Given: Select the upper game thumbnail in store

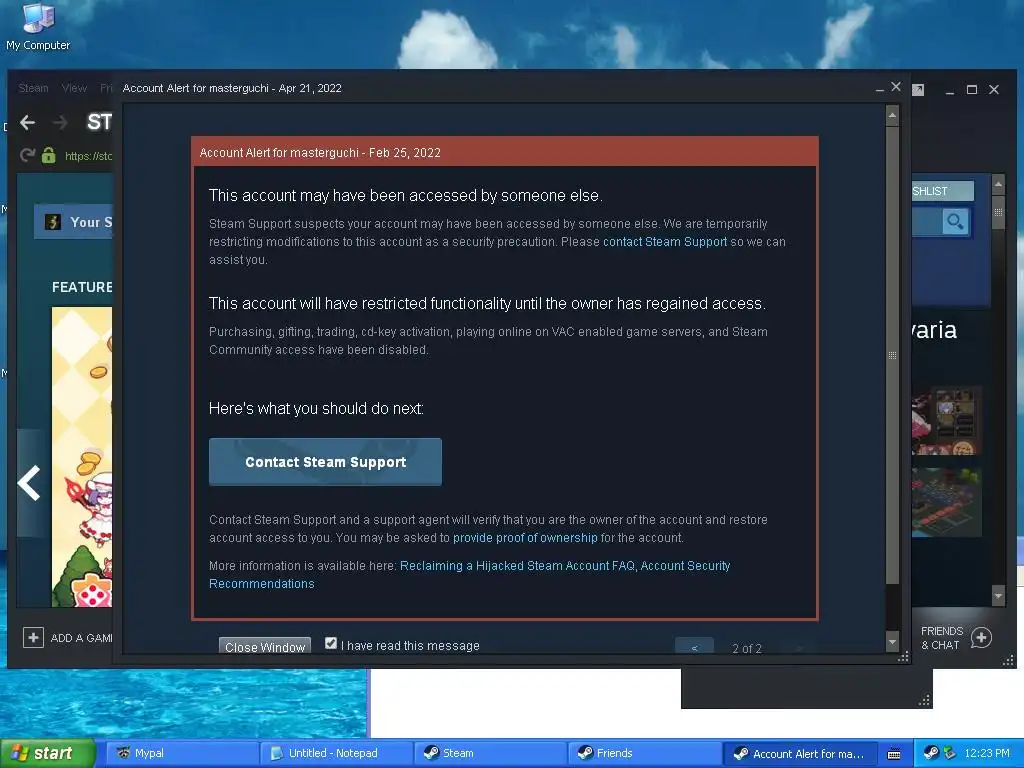Looking at the screenshot, I should (946, 421).
